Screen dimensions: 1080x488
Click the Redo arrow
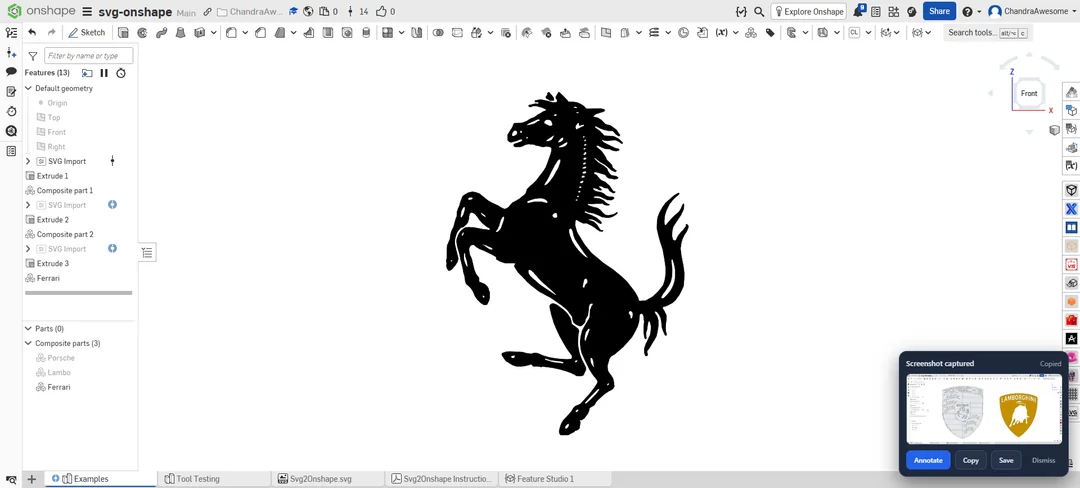tap(52, 32)
